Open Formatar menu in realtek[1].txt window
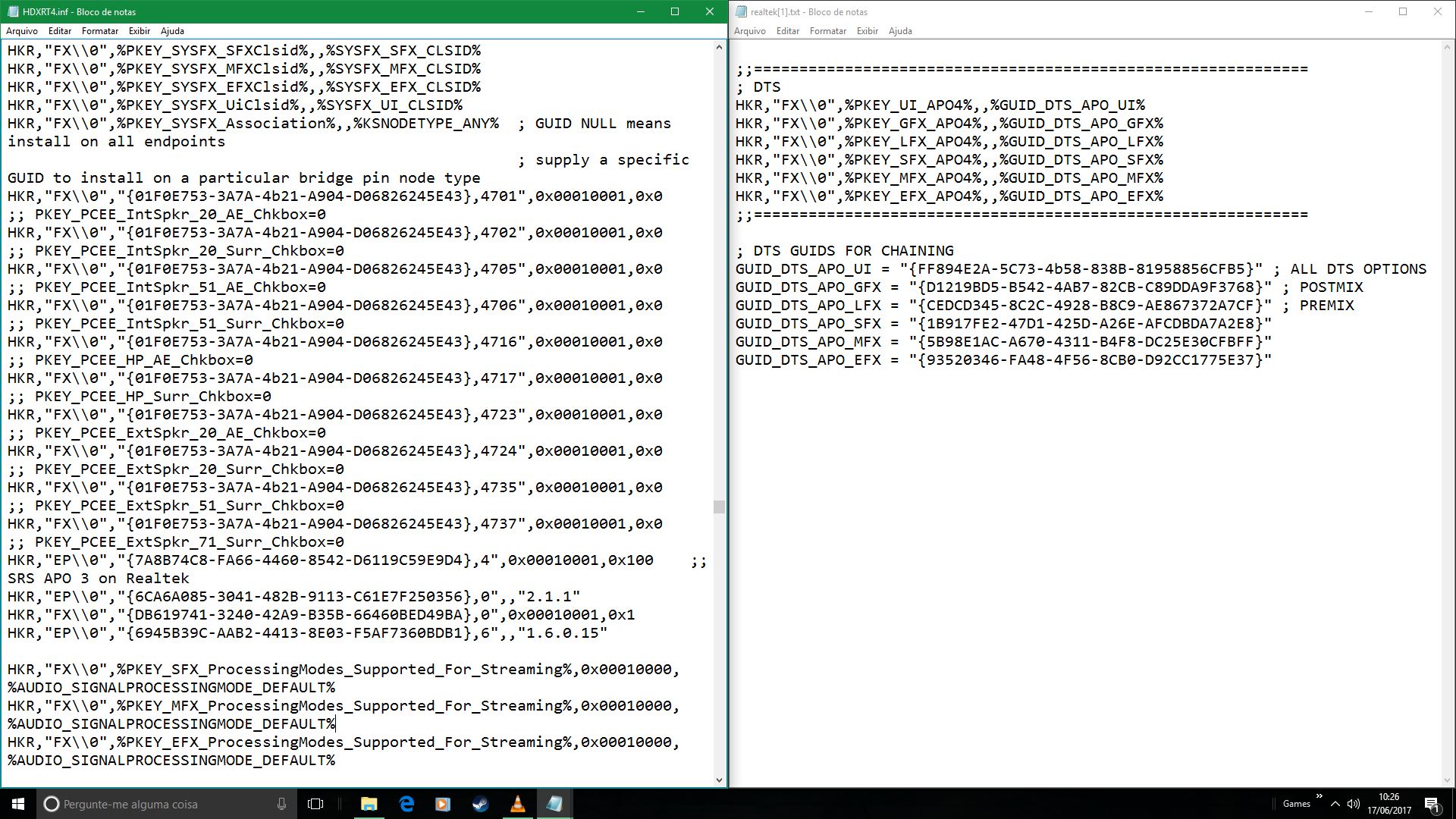Viewport: 1456px width, 819px height. pos(828,31)
